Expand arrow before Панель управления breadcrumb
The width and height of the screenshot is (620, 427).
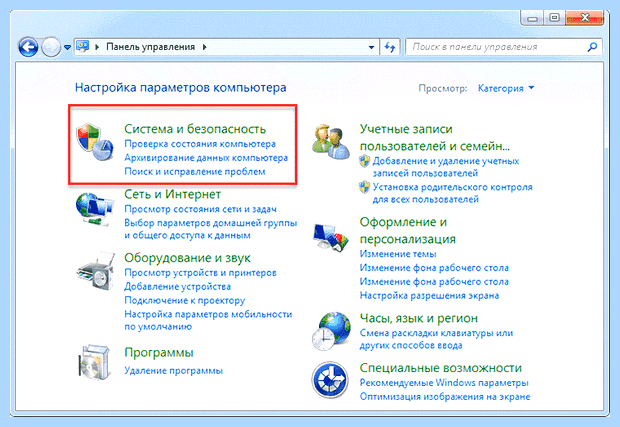[x=97, y=47]
